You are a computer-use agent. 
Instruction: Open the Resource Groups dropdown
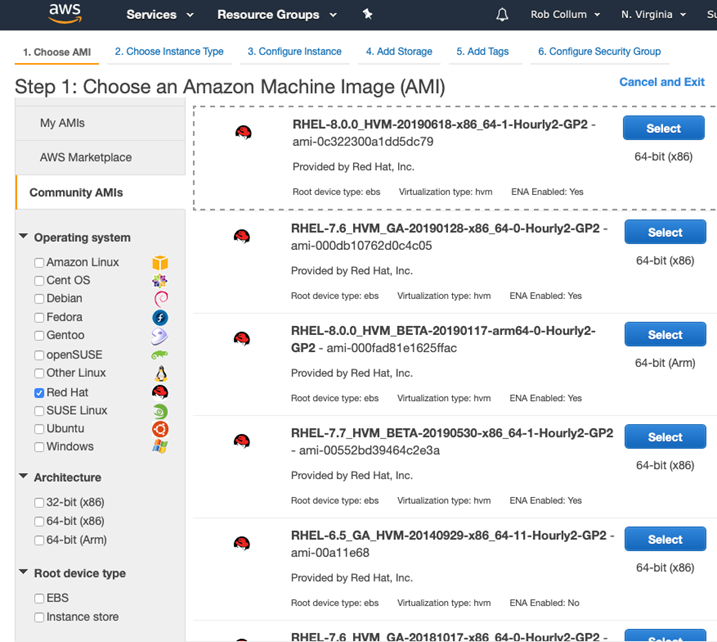coord(277,15)
